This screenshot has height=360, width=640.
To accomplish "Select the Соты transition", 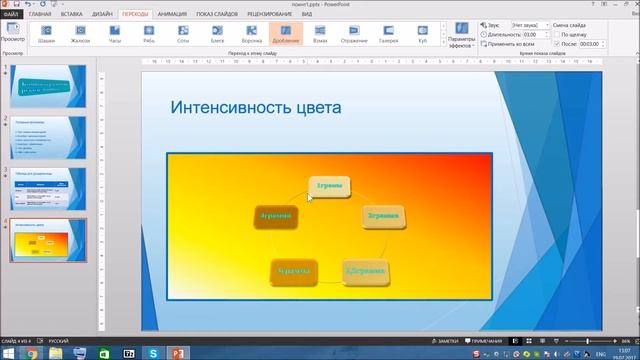I will 183,34.
